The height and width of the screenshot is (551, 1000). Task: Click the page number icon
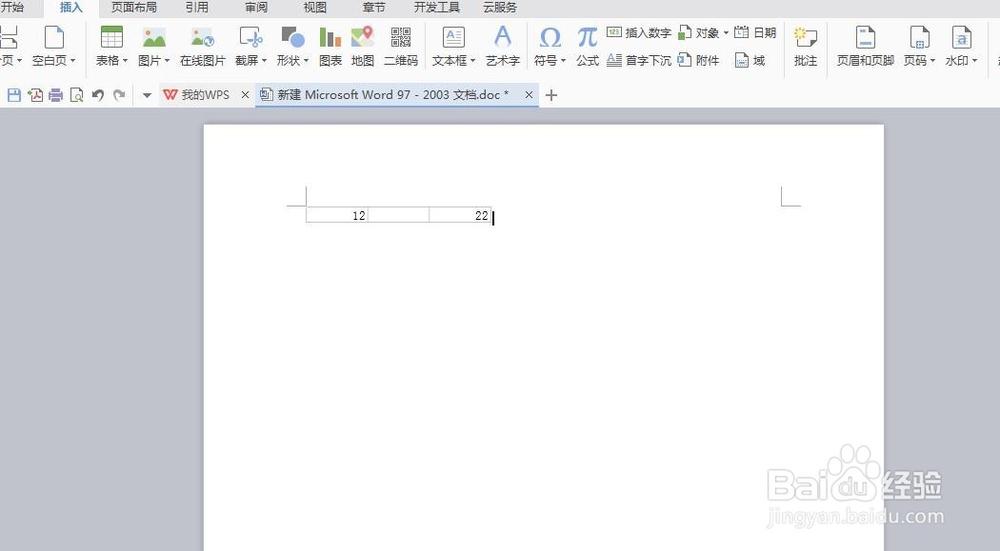[x=919, y=38]
